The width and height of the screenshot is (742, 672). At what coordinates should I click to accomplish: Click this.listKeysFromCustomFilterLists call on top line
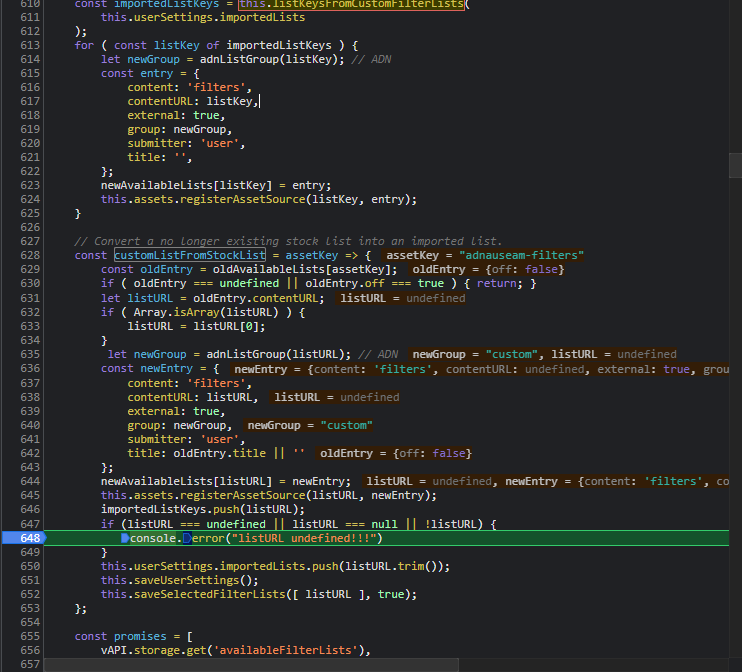(x=351, y=4)
